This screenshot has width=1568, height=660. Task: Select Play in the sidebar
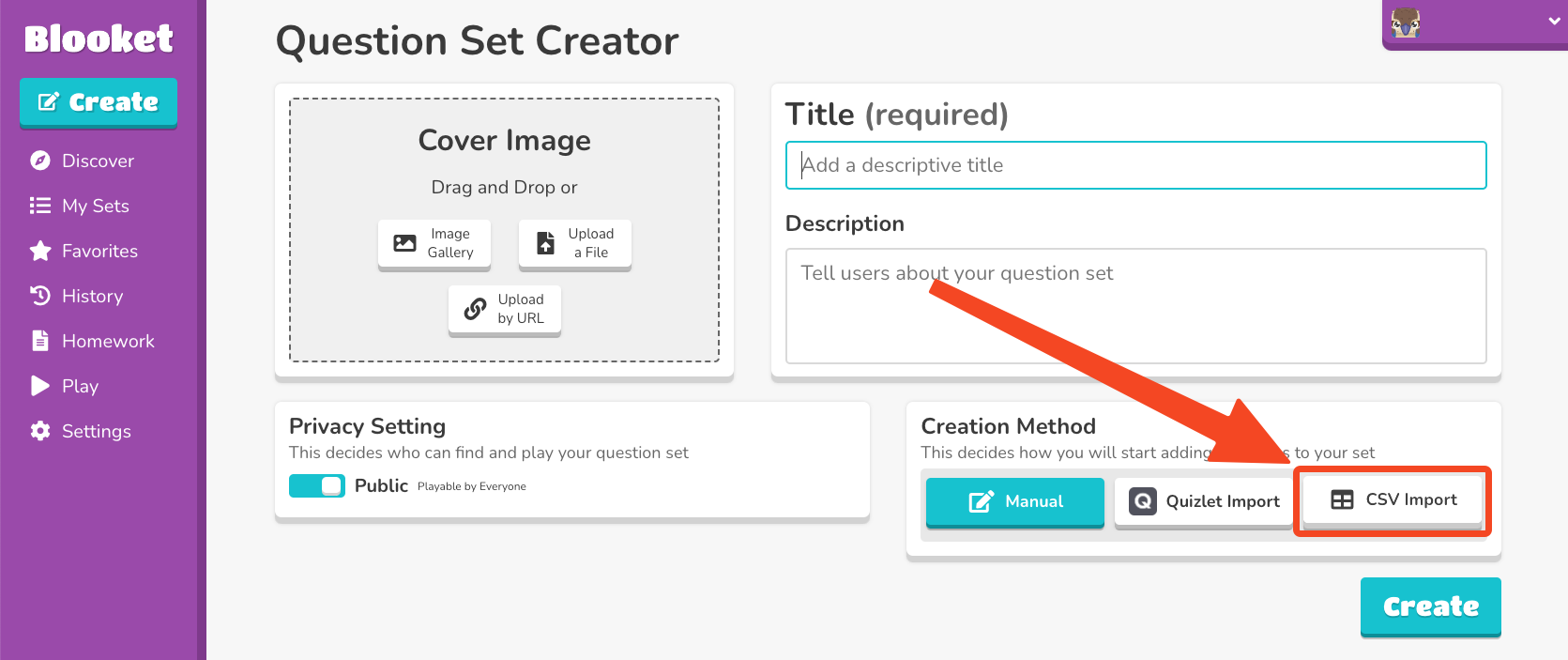pyautogui.click(x=80, y=386)
